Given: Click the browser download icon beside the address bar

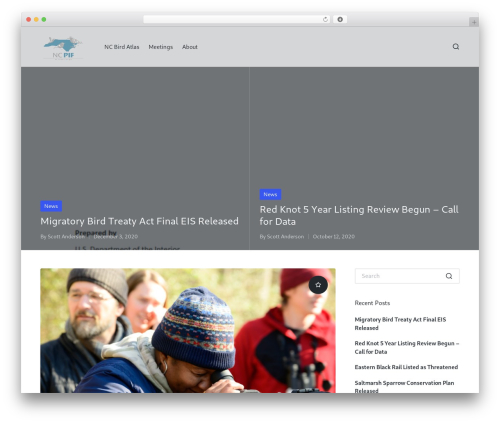Looking at the screenshot, I should [340, 19].
